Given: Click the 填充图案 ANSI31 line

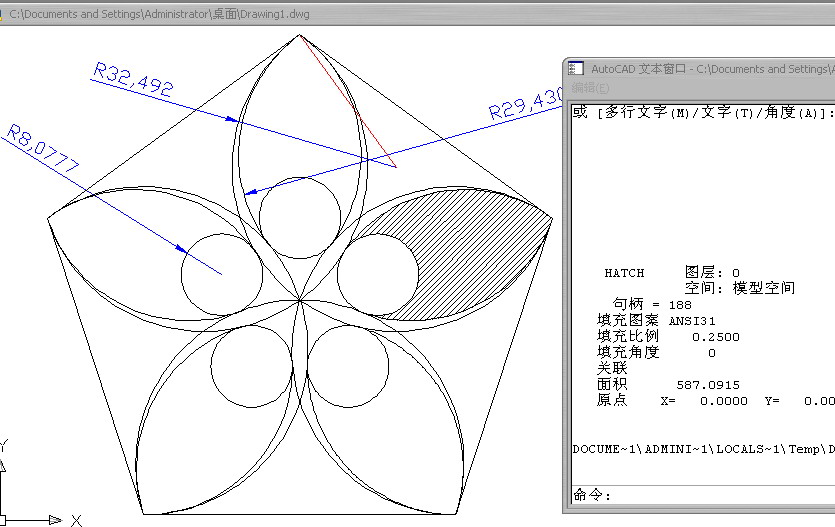Looking at the screenshot, I should tap(656, 320).
